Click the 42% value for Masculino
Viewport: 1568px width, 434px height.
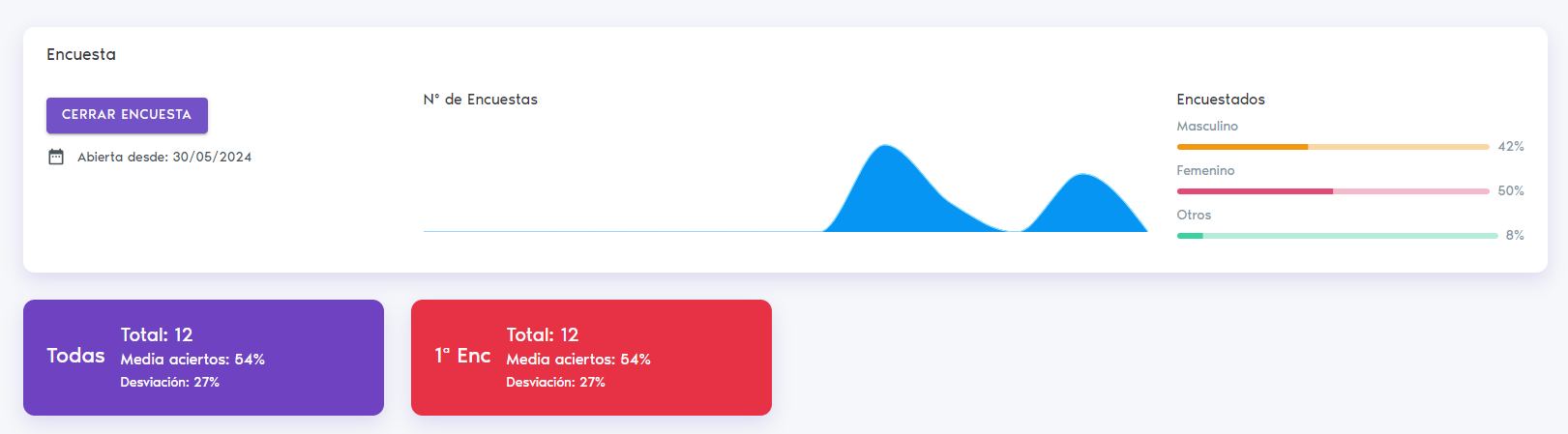[1510, 147]
